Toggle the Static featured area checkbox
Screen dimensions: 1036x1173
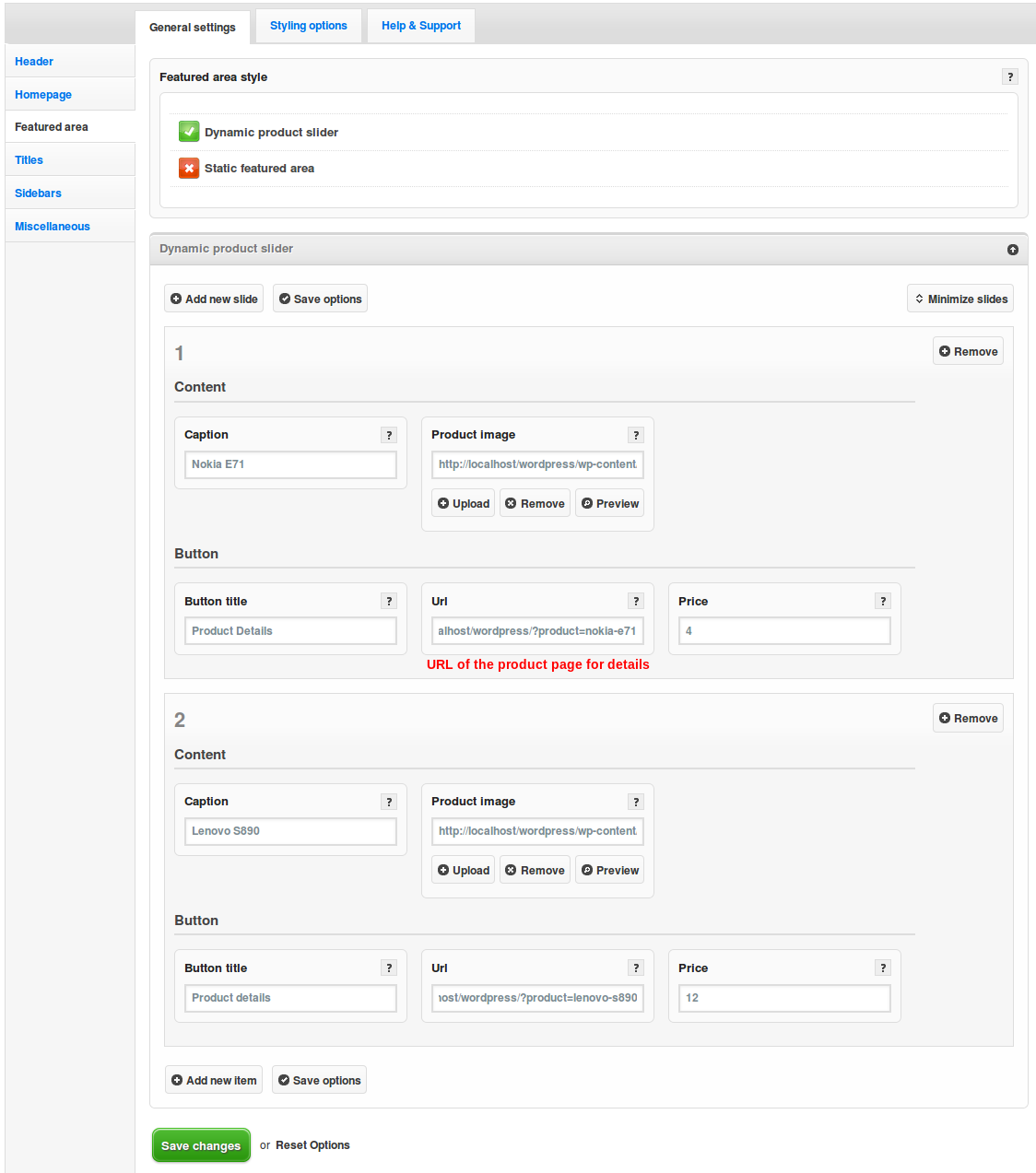coord(189,168)
